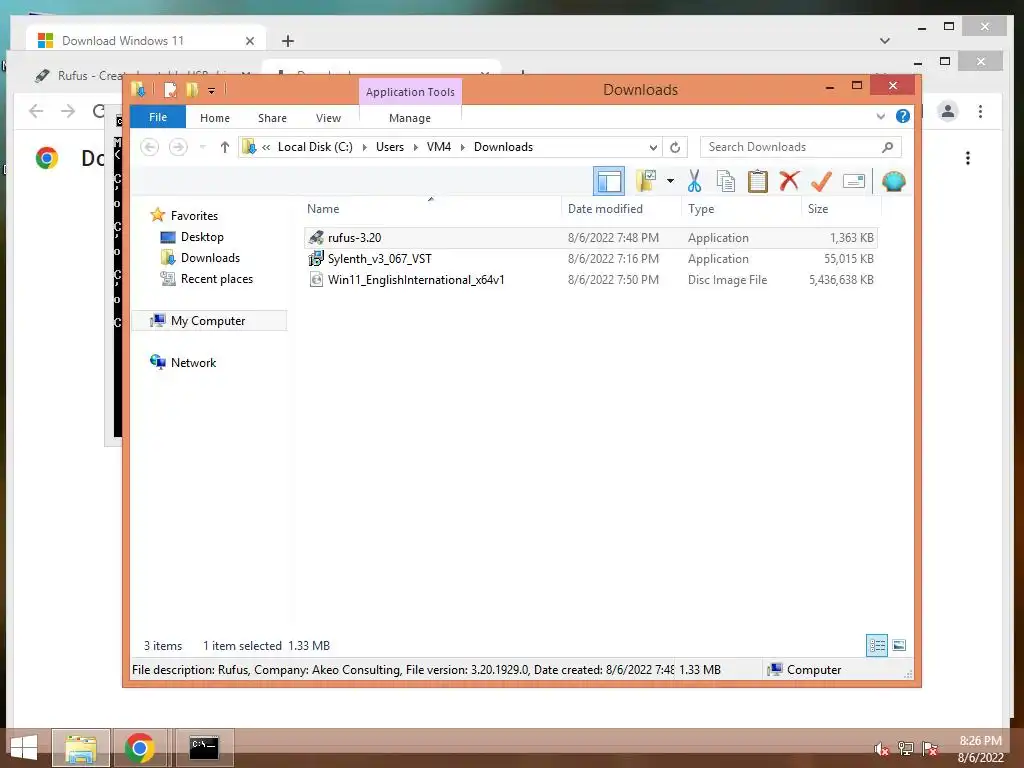Open Downloads in the navigation pane
This screenshot has height=768, width=1024.
click(210, 257)
